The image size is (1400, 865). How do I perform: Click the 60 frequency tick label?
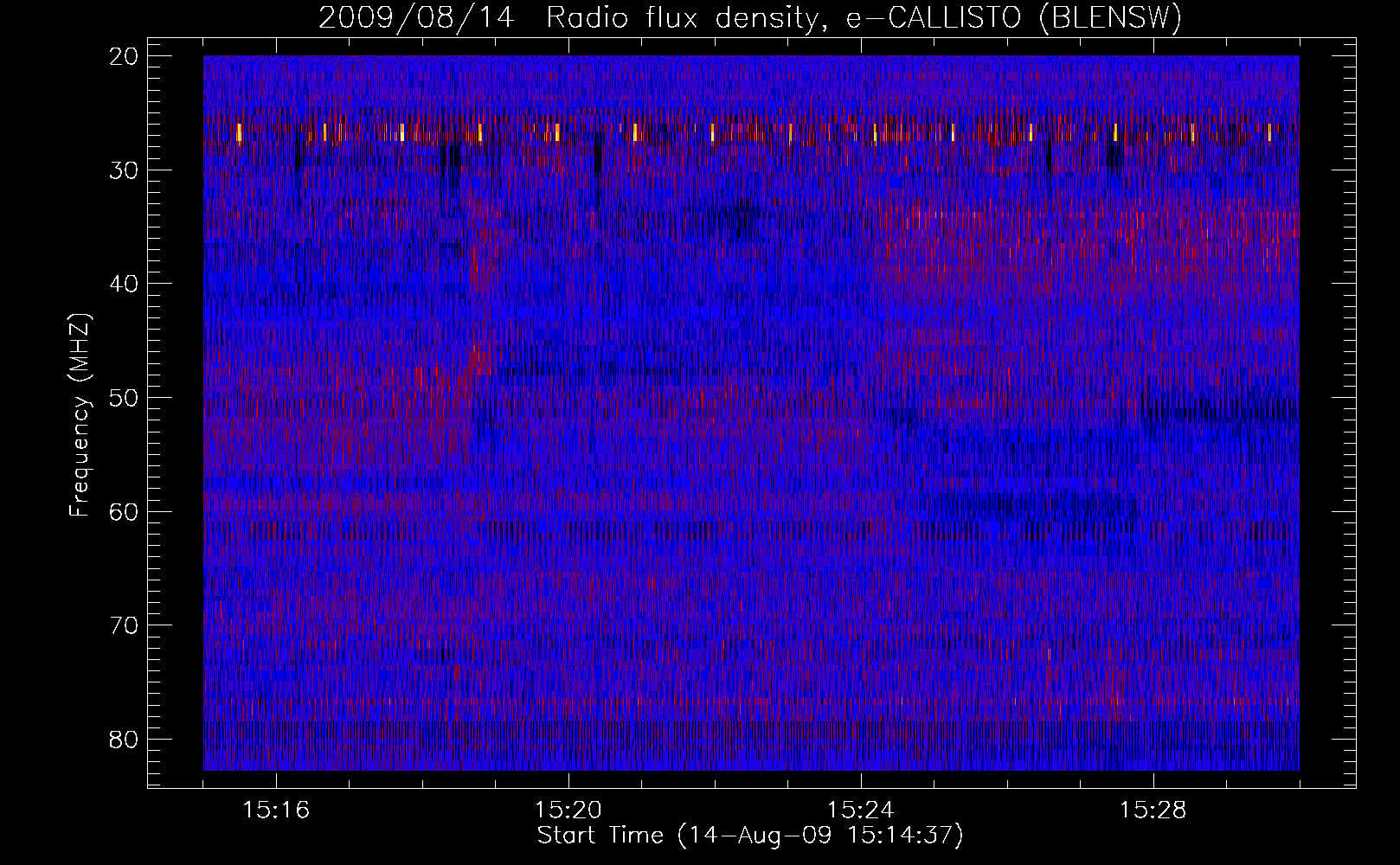(125, 511)
